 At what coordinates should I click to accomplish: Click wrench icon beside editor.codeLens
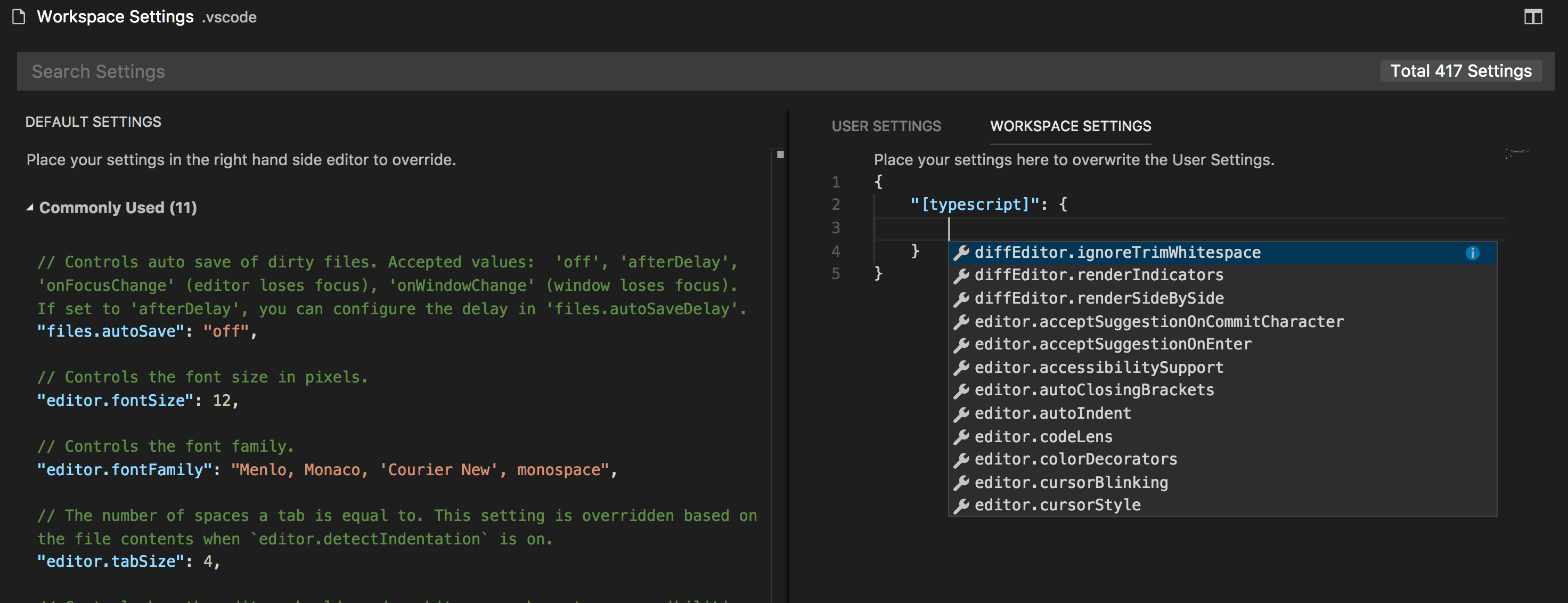coord(961,437)
